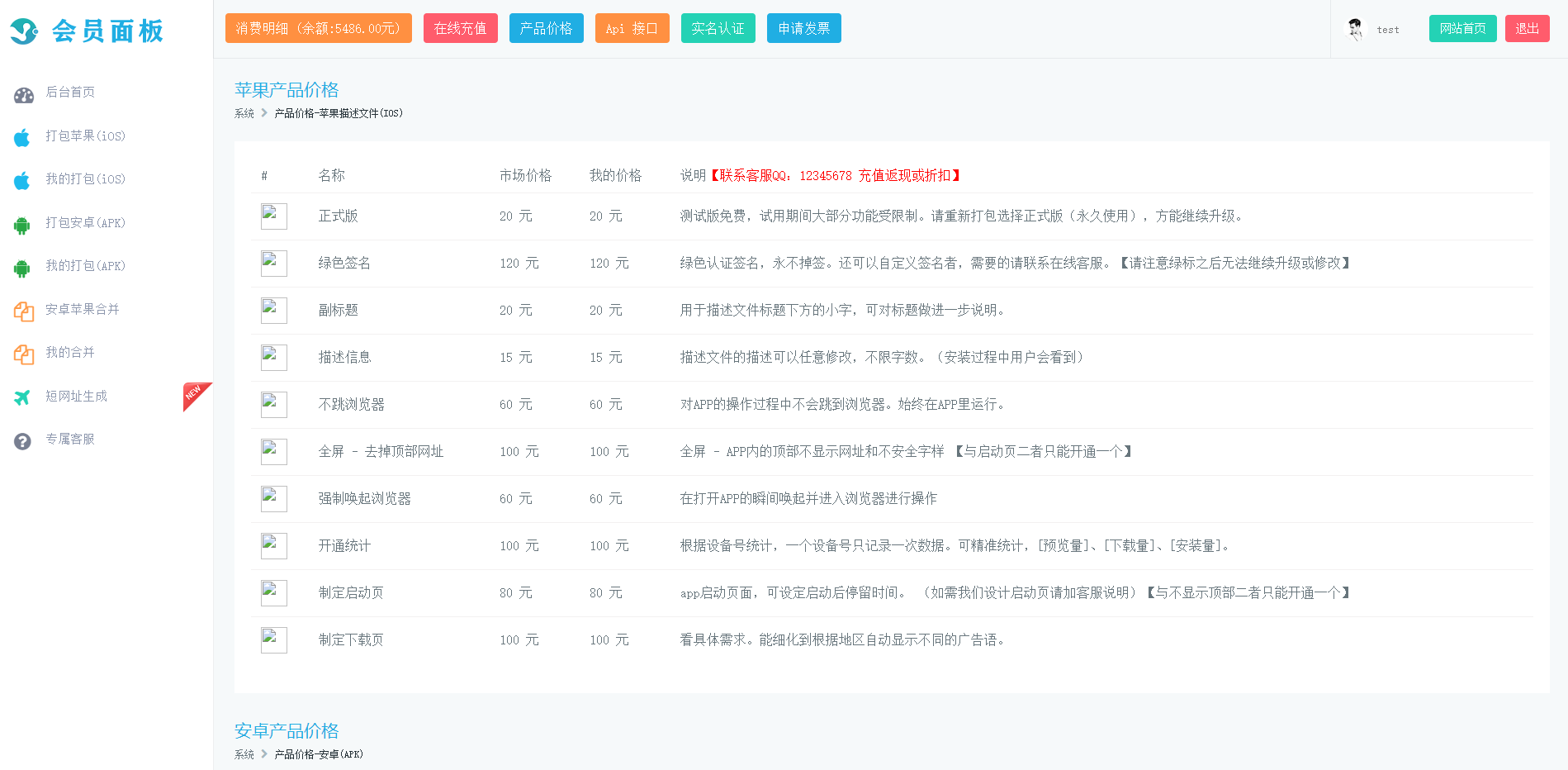
Task: Click the merge icon beside 安卓苹果合并
Action: coord(23,311)
